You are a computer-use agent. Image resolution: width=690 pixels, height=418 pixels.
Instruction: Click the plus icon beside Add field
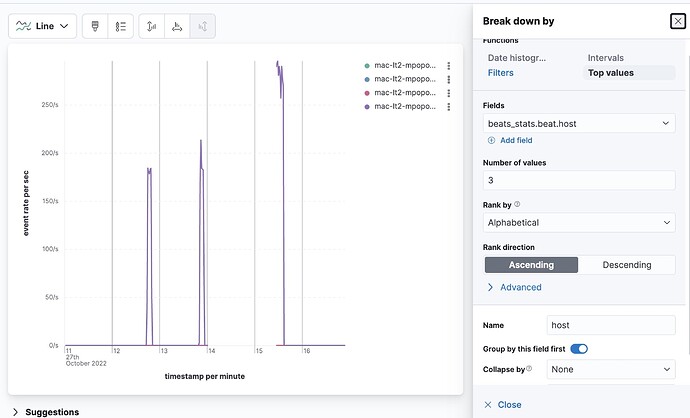tap(491, 140)
